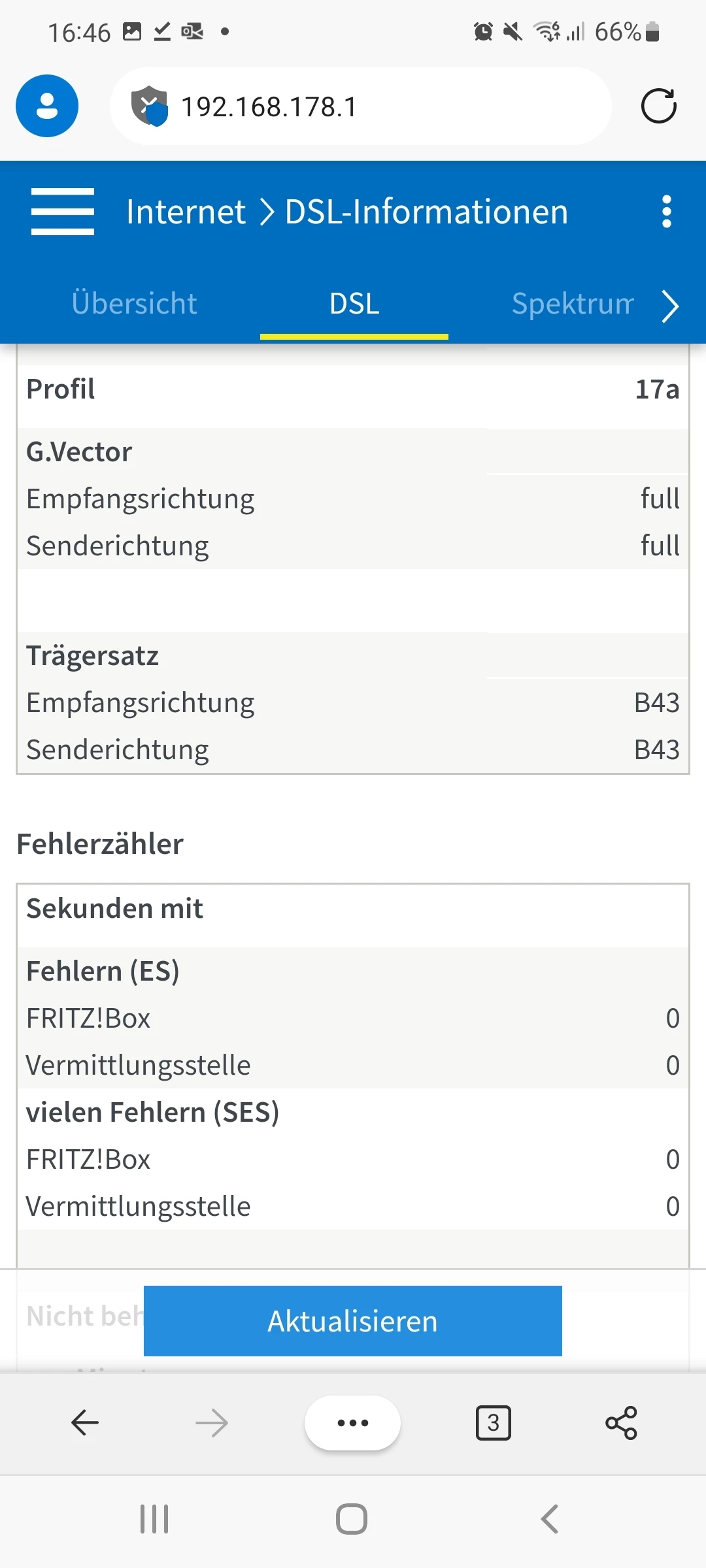Go forward with the browser forward arrow

(212, 1422)
